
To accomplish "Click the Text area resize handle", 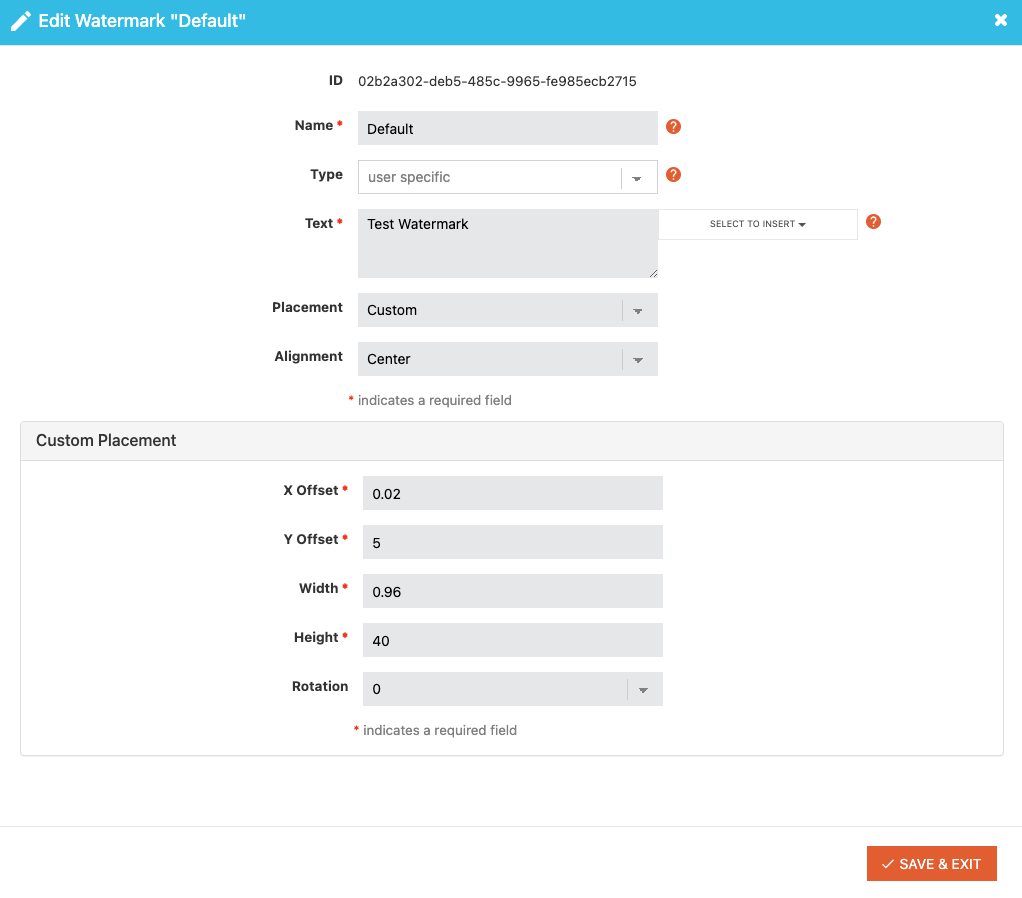I will pos(653,274).
